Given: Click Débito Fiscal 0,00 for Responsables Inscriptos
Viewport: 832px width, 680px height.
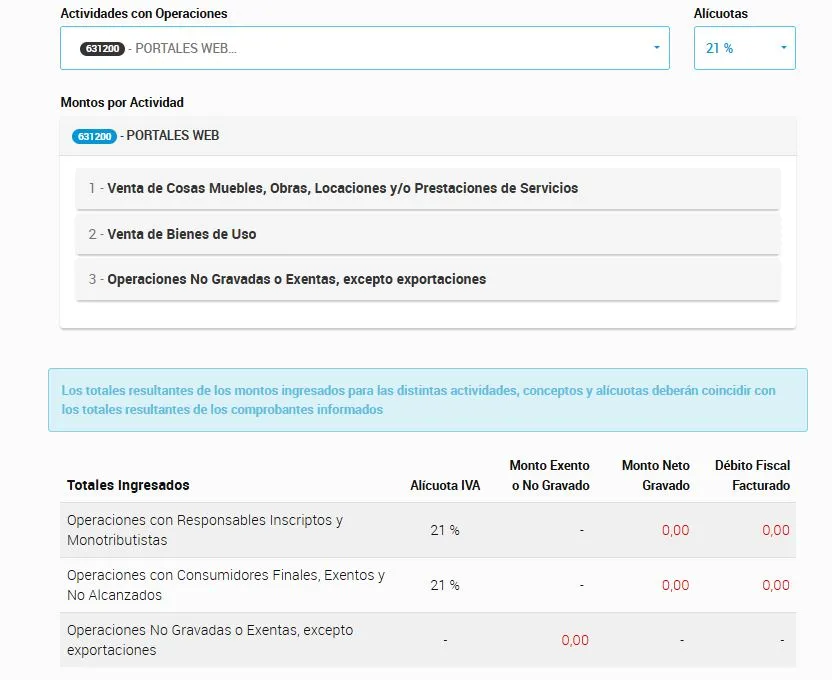Looking at the screenshot, I should pyautogui.click(x=776, y=530).
